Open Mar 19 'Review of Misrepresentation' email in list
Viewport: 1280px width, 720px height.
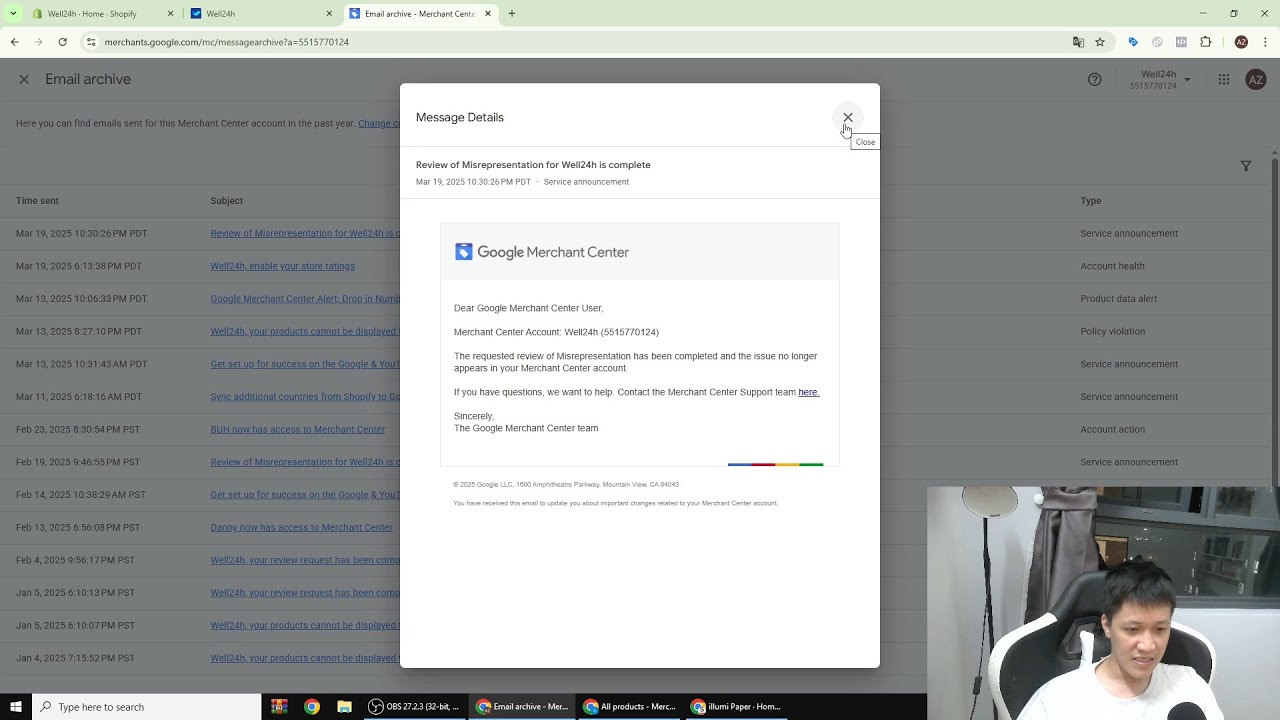tap(305, 233)
